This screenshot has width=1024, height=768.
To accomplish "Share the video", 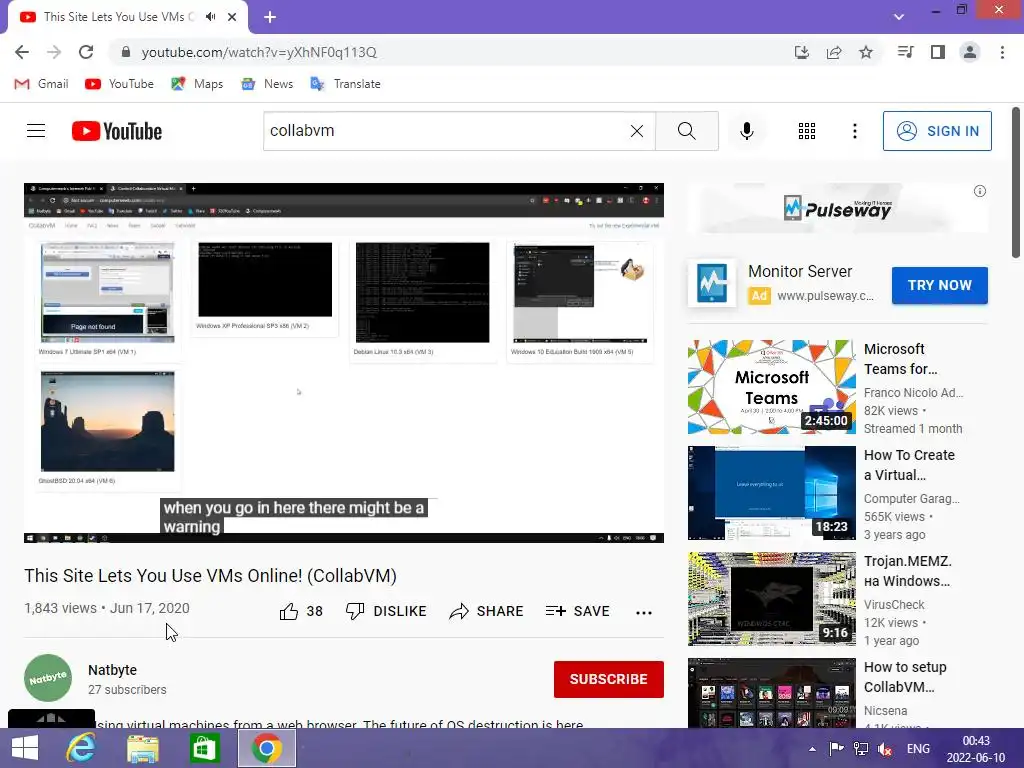I will click(487, 611).
